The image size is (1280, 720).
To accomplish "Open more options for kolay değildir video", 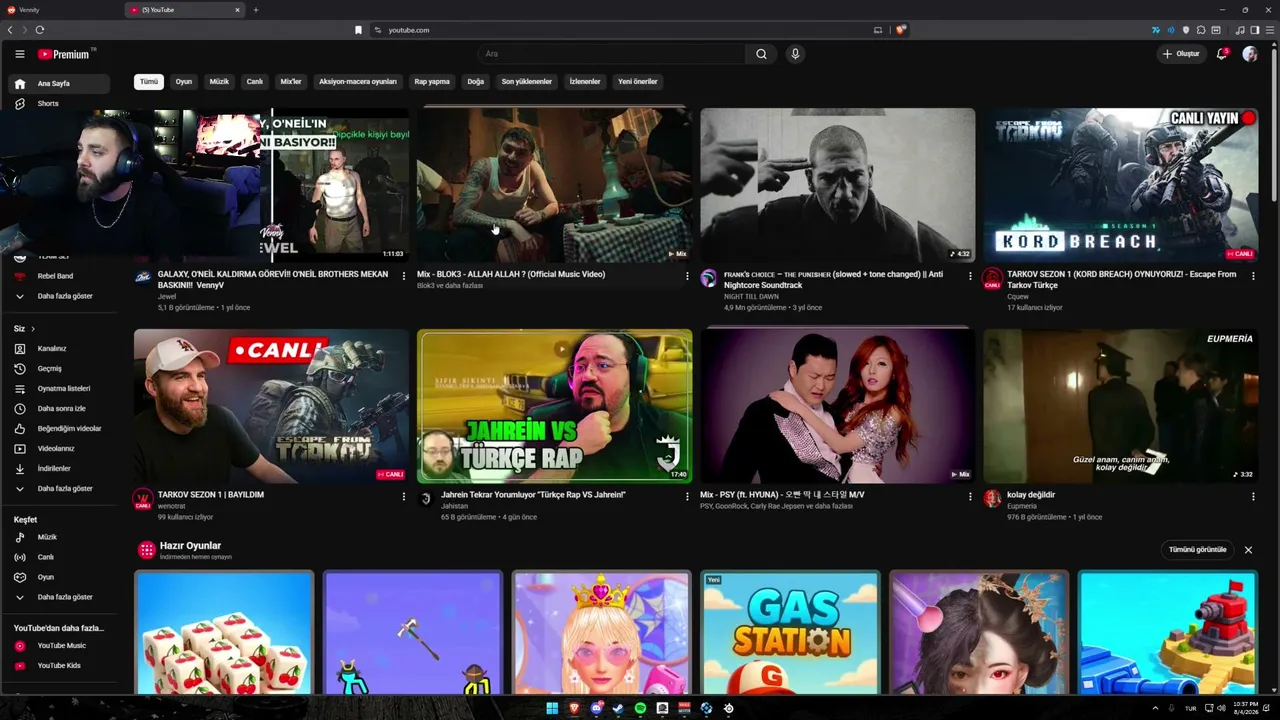I will [1253, 496].
